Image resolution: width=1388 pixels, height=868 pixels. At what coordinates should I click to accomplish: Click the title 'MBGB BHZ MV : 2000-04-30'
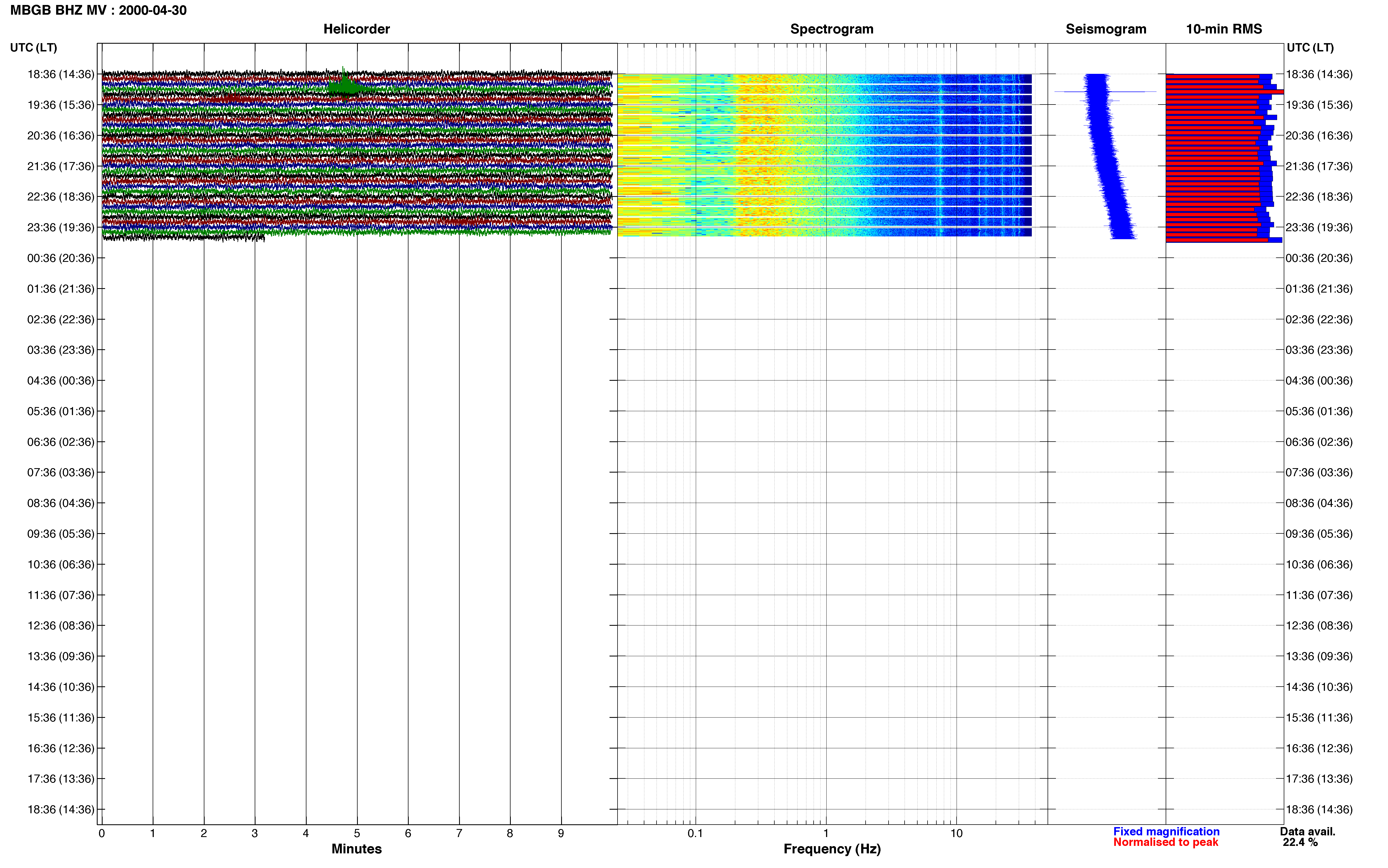pos(98,10)
